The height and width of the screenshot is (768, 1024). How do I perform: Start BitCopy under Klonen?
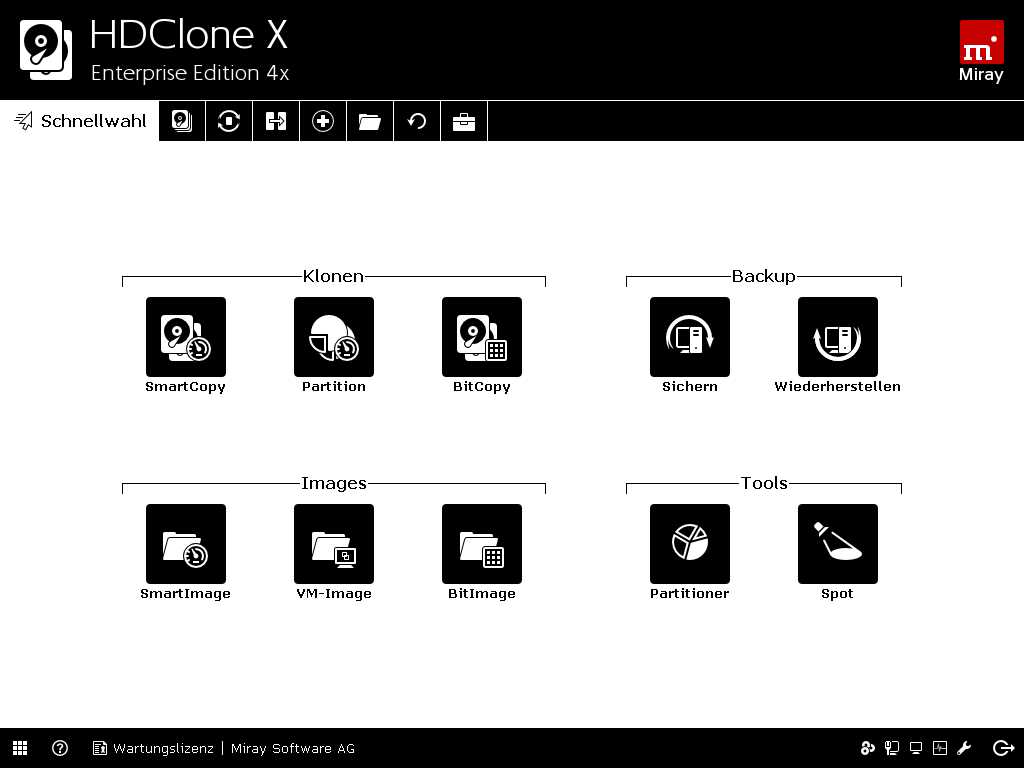pyautogui.click(x=482, y=337)
